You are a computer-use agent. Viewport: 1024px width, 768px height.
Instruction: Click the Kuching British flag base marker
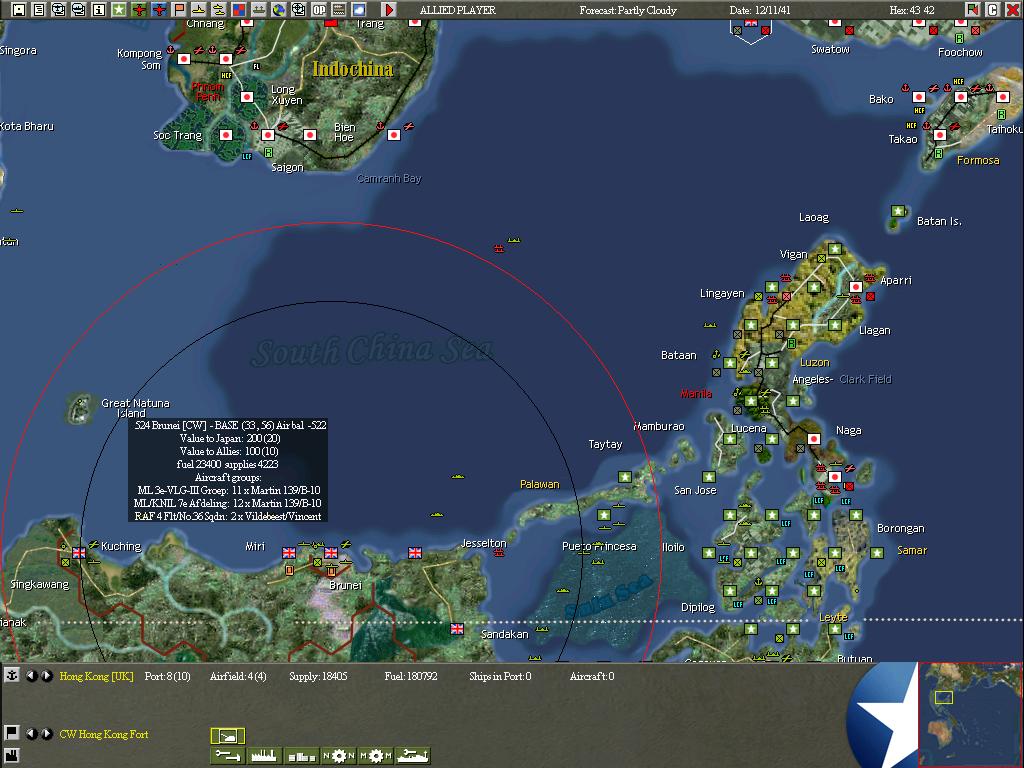[79, 553]
